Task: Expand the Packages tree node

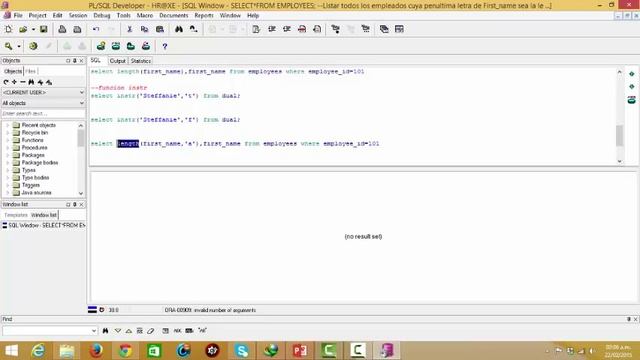Action: point(7,156)
